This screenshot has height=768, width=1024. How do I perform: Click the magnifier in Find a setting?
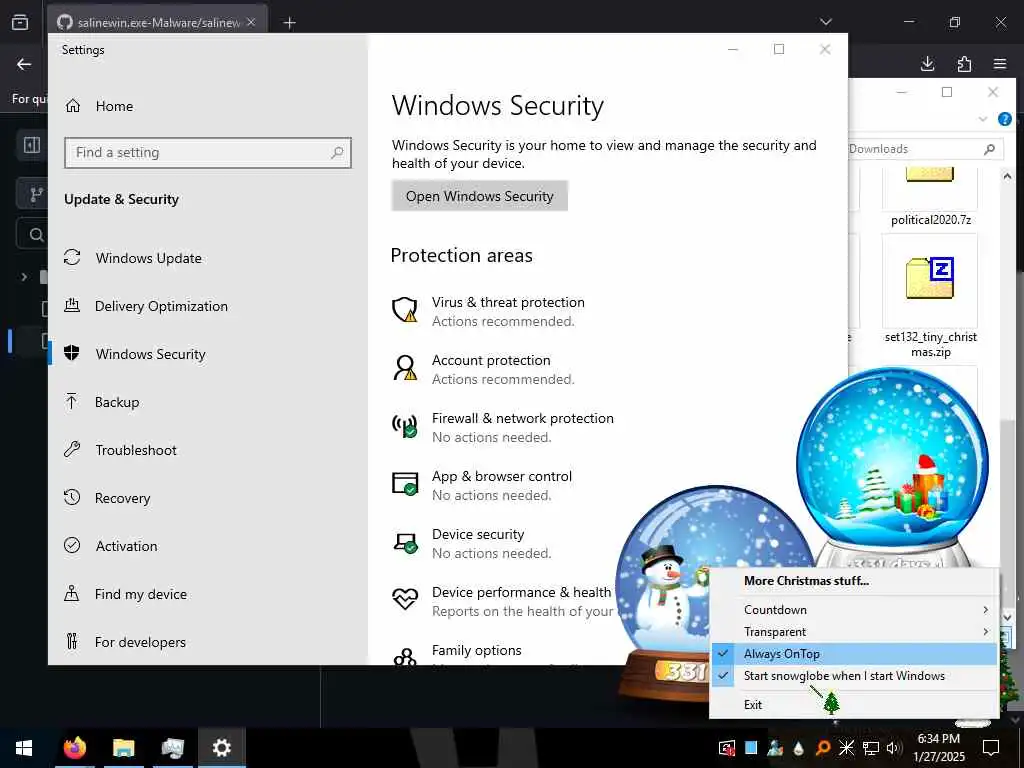(x=337, y=152)
